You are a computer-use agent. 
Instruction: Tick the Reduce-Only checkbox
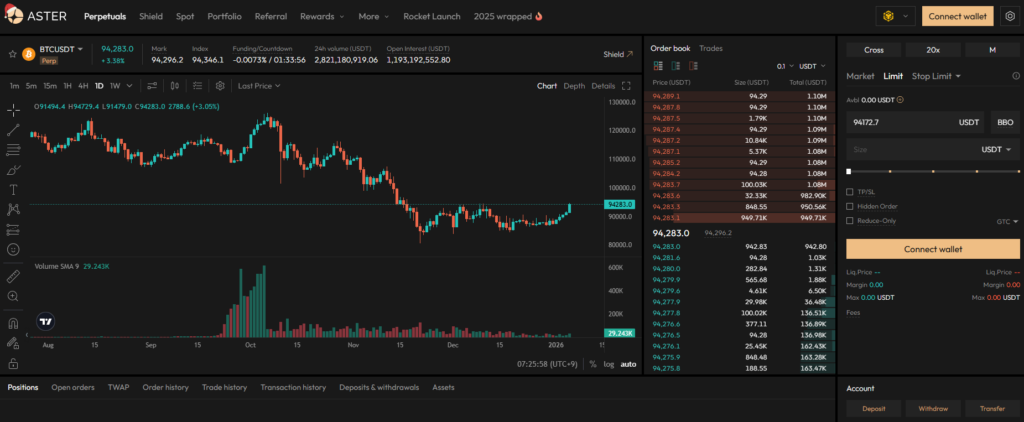[850, 221]
